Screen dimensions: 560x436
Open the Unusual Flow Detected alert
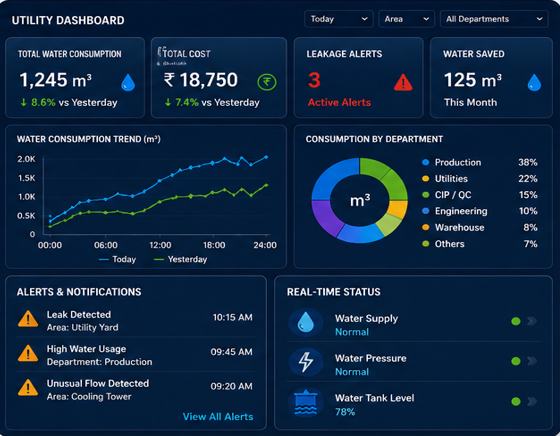coord(135,390)
